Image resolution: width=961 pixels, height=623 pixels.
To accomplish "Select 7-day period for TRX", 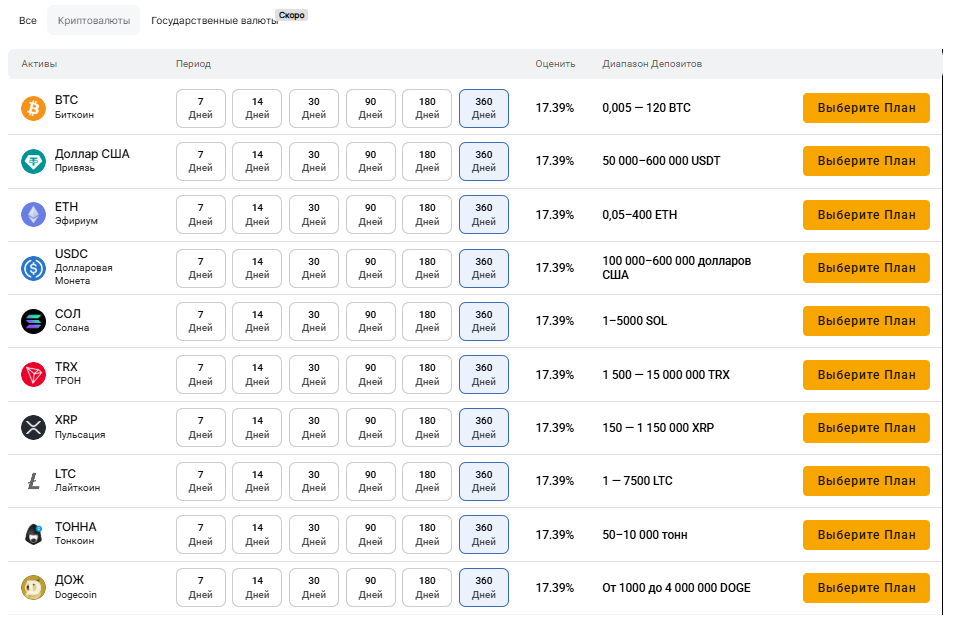I will pyautogui.click(x=200, y=374).
